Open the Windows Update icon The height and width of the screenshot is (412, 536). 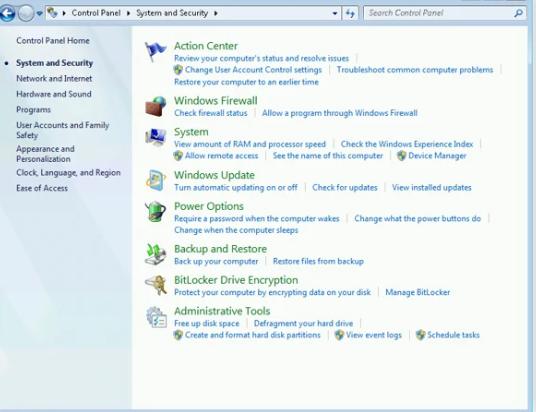(x=156, y=180)
